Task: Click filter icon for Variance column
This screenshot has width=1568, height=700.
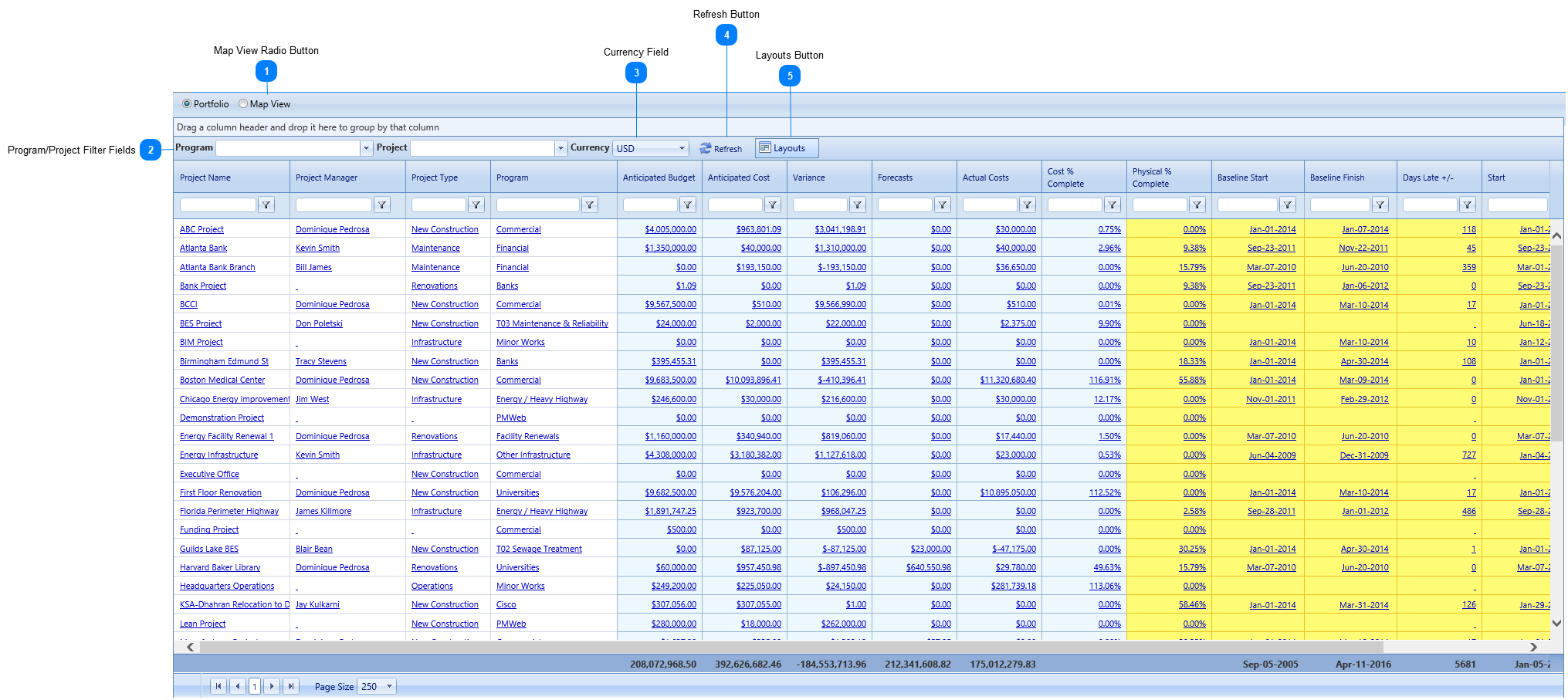Action: tap(858, 205)
